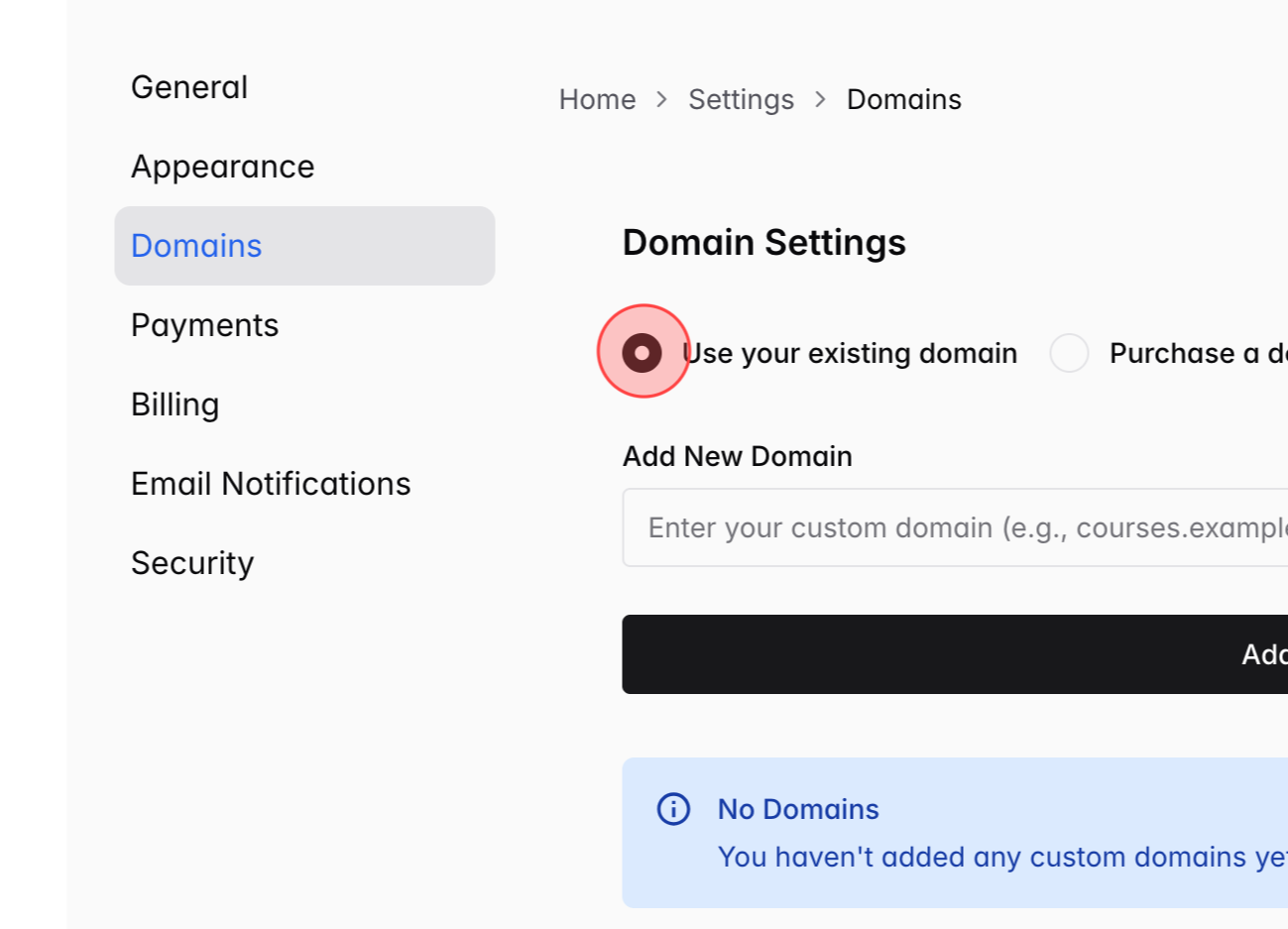Click the 'No Domains' alert heading
This screenshot has height=929, width=1288.
(798, 809)
